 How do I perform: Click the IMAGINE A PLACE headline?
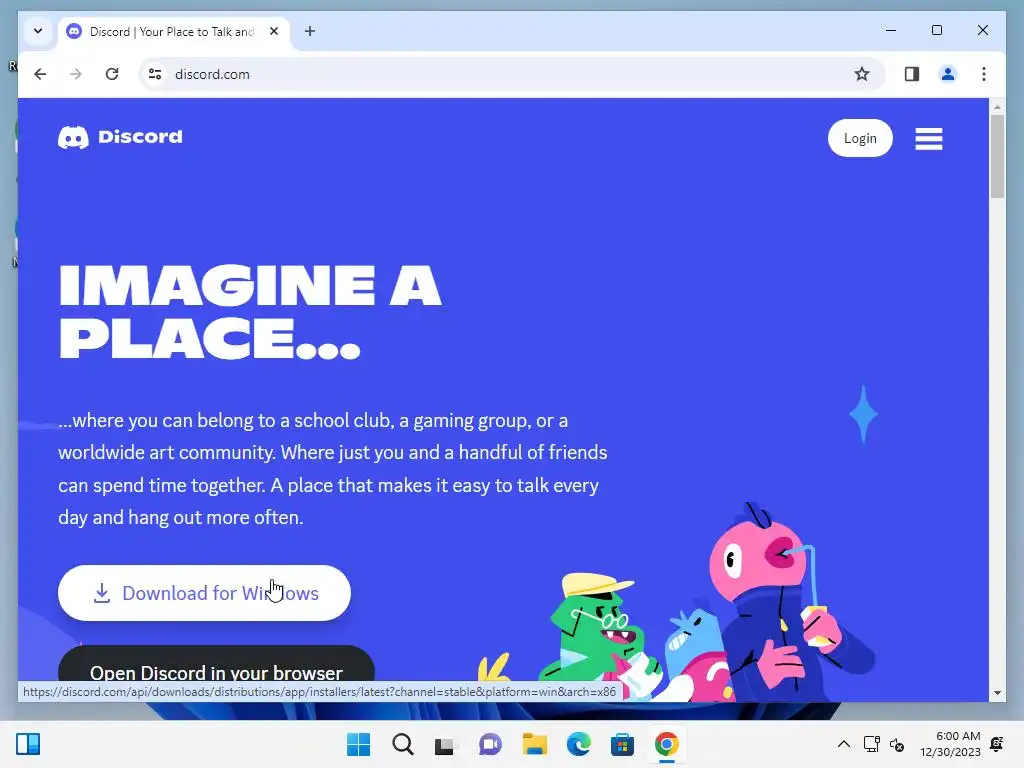pos(250,312)
